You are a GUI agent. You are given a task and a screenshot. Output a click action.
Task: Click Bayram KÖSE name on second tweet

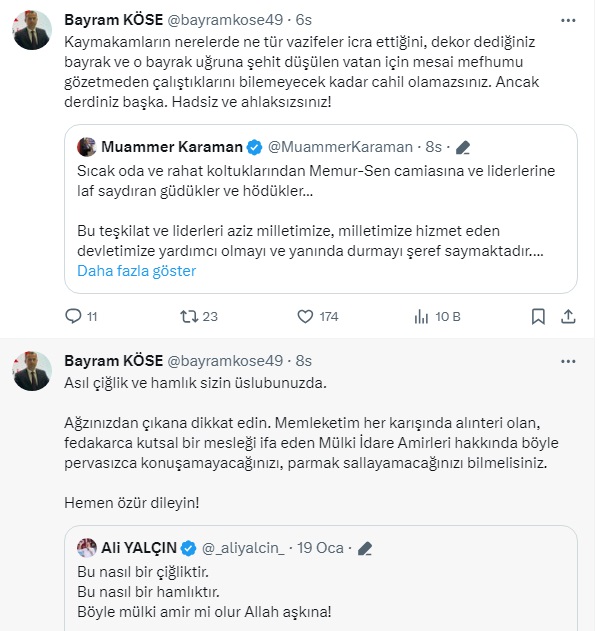coord(107,360)
